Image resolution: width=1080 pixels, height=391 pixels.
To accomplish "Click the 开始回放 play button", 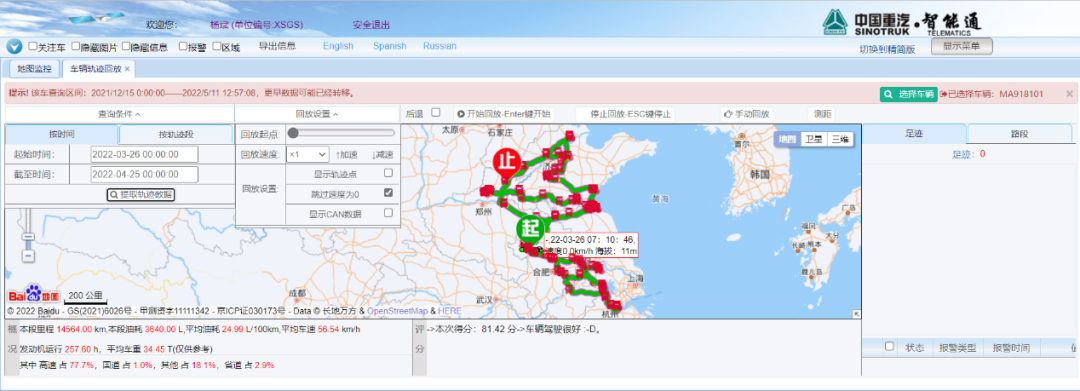I will coord(503,114).
